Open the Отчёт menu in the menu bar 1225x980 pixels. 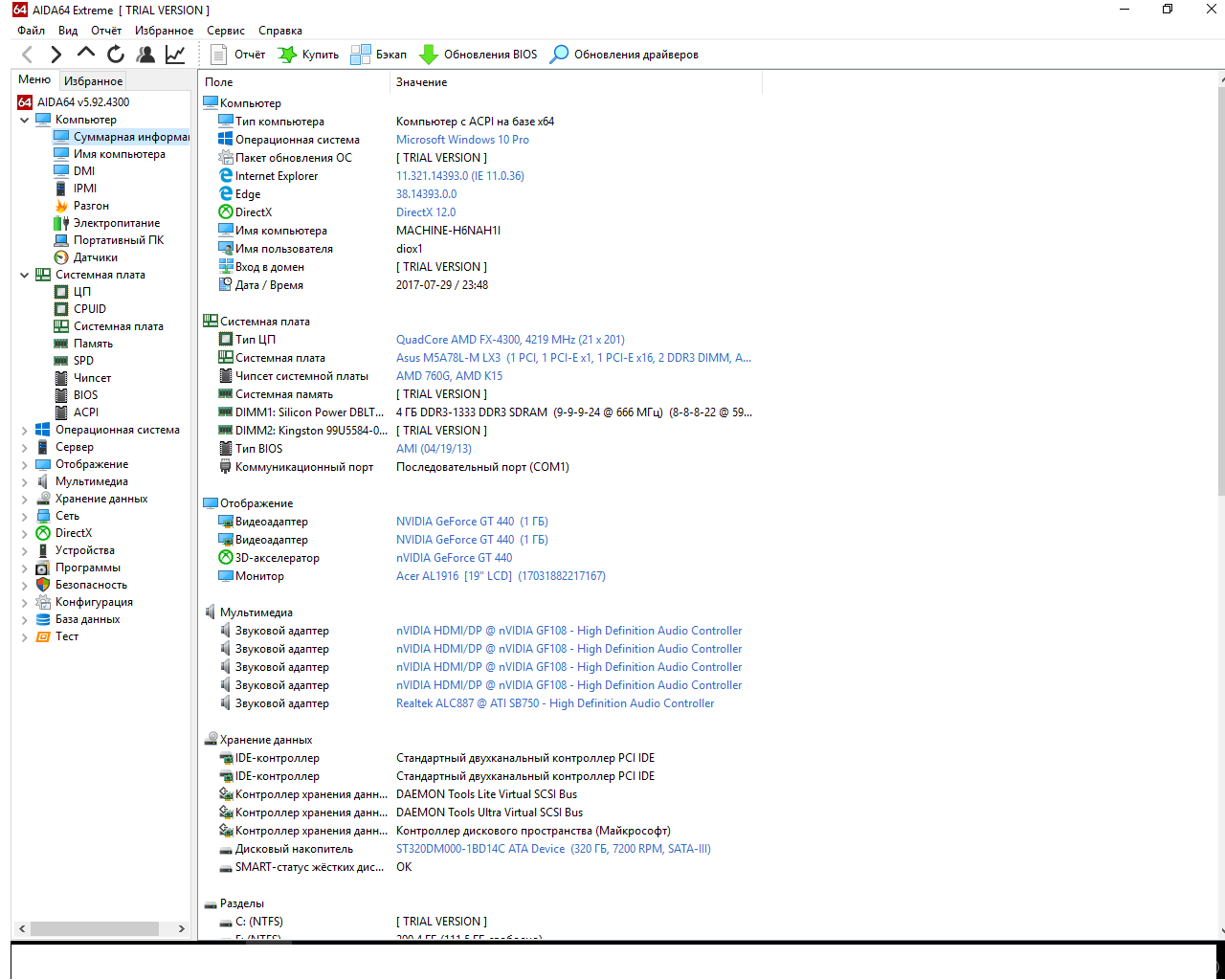[x=106, y=31]
